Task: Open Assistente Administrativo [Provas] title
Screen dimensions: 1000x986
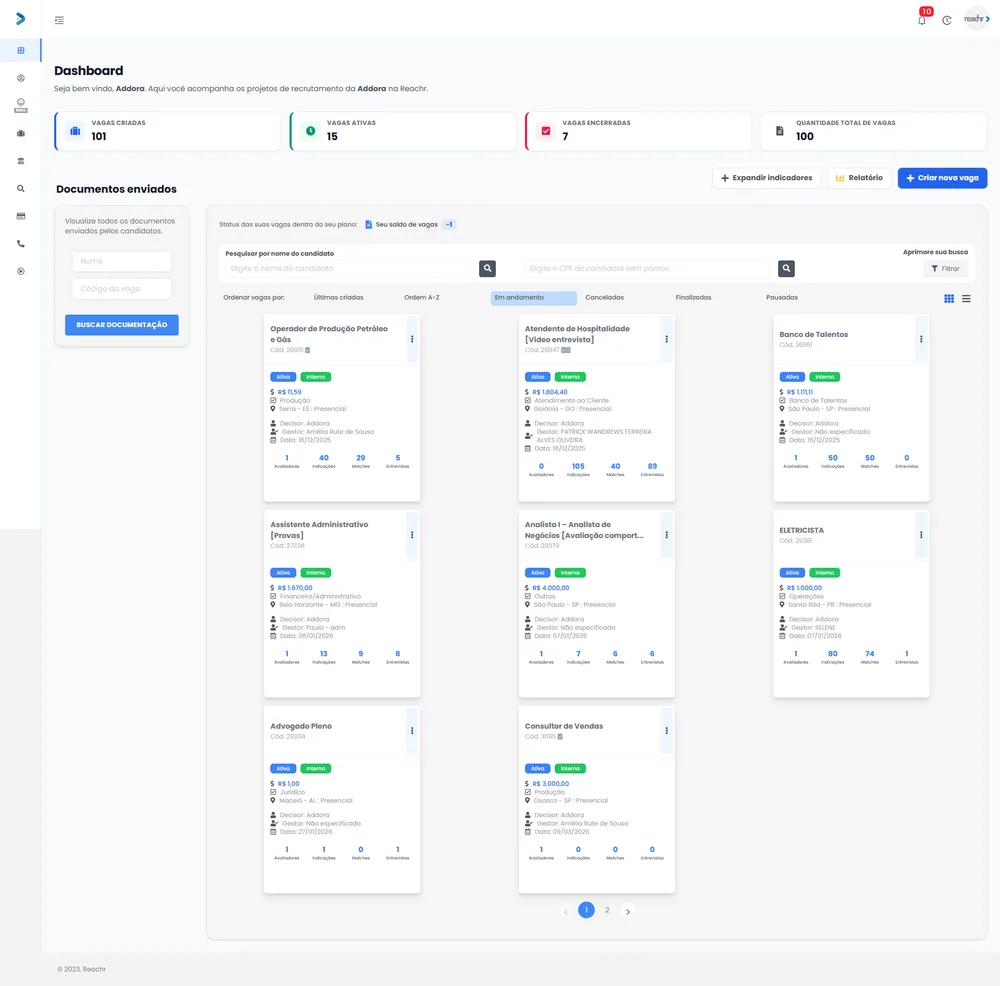Action: [320, 530]
